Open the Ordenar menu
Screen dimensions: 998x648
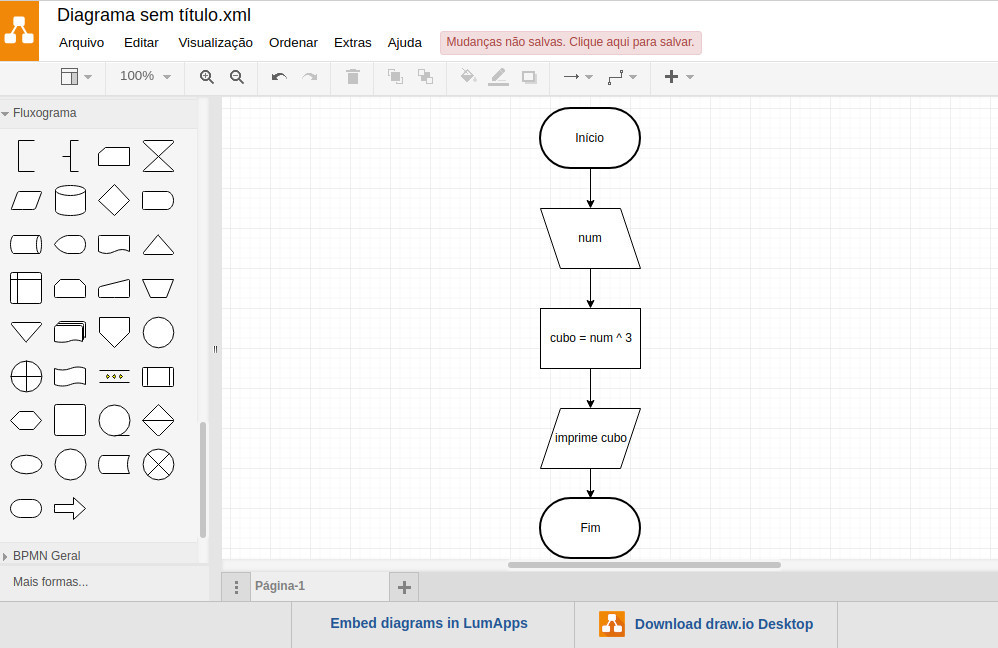pyautogui.click(x=293, y=43)
